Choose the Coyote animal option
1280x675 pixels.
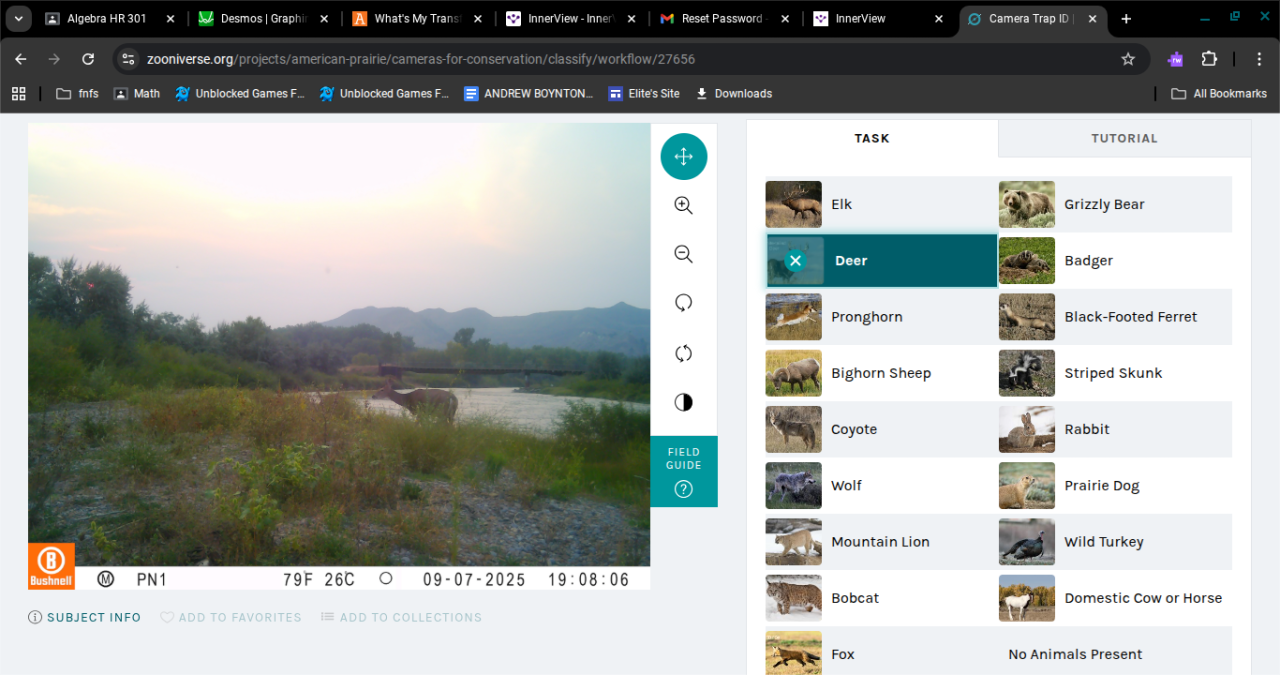881,429
